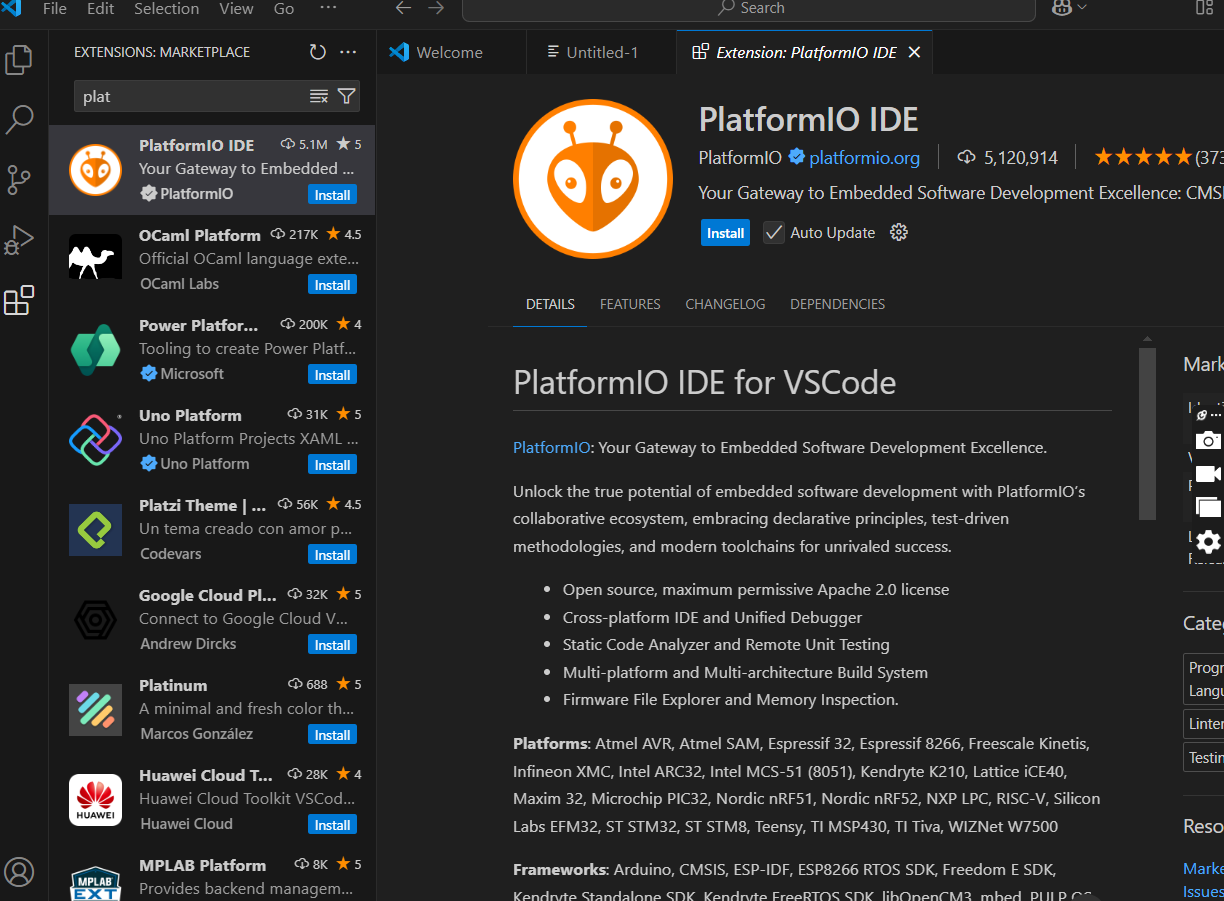Click the large PlatformIO logo
The image size is (1224, 901).
click(x=593, y=179)
